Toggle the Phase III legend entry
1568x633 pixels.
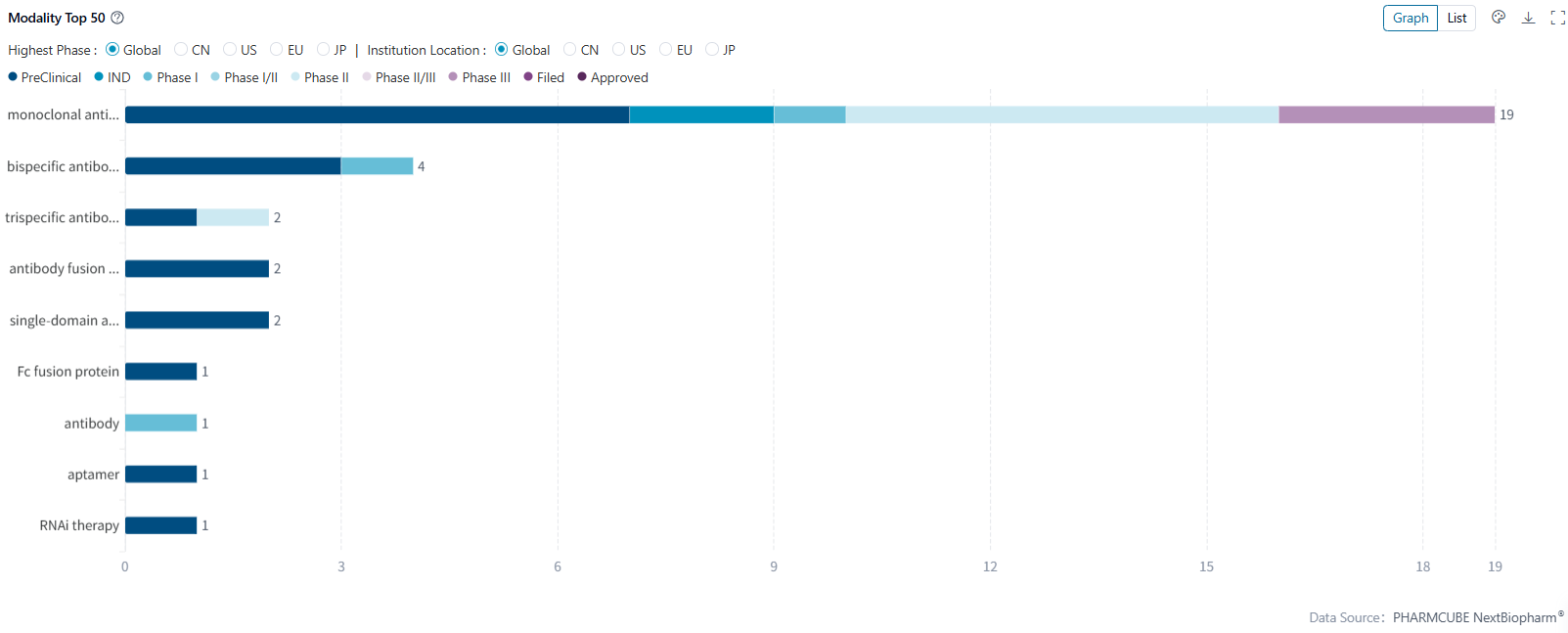(479, 77)
